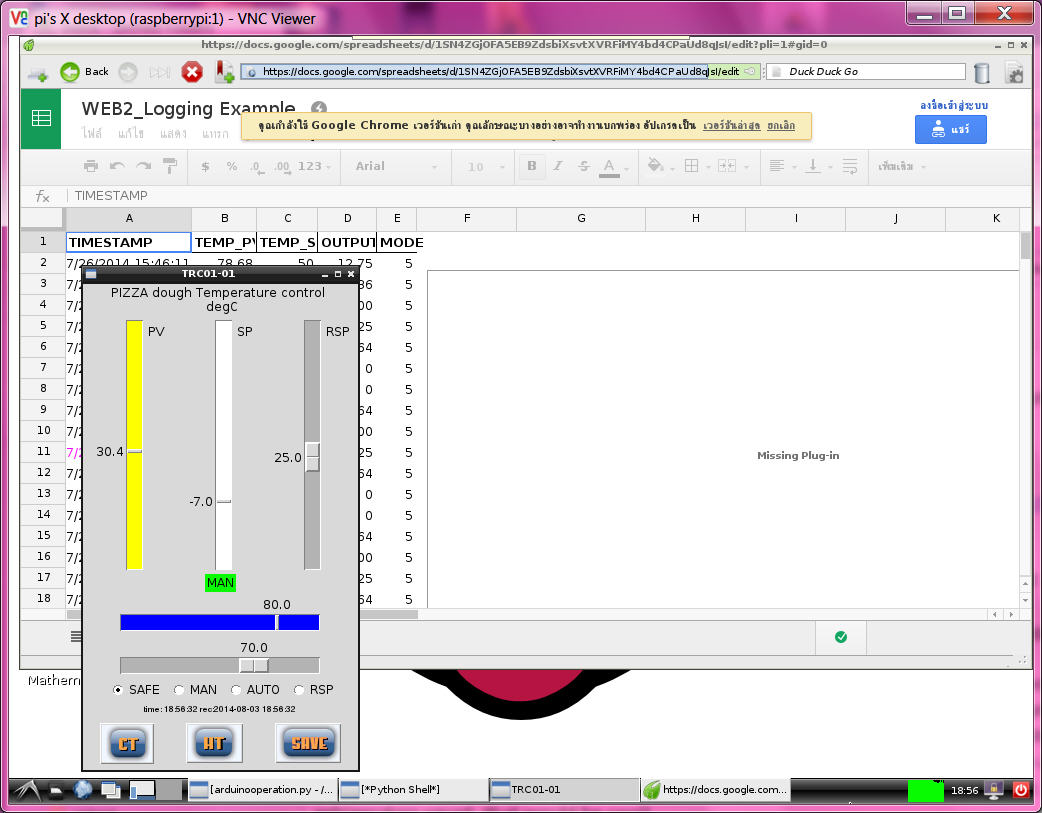Toggle bold formatting in spreadsheet toolbar

point(532,167)
